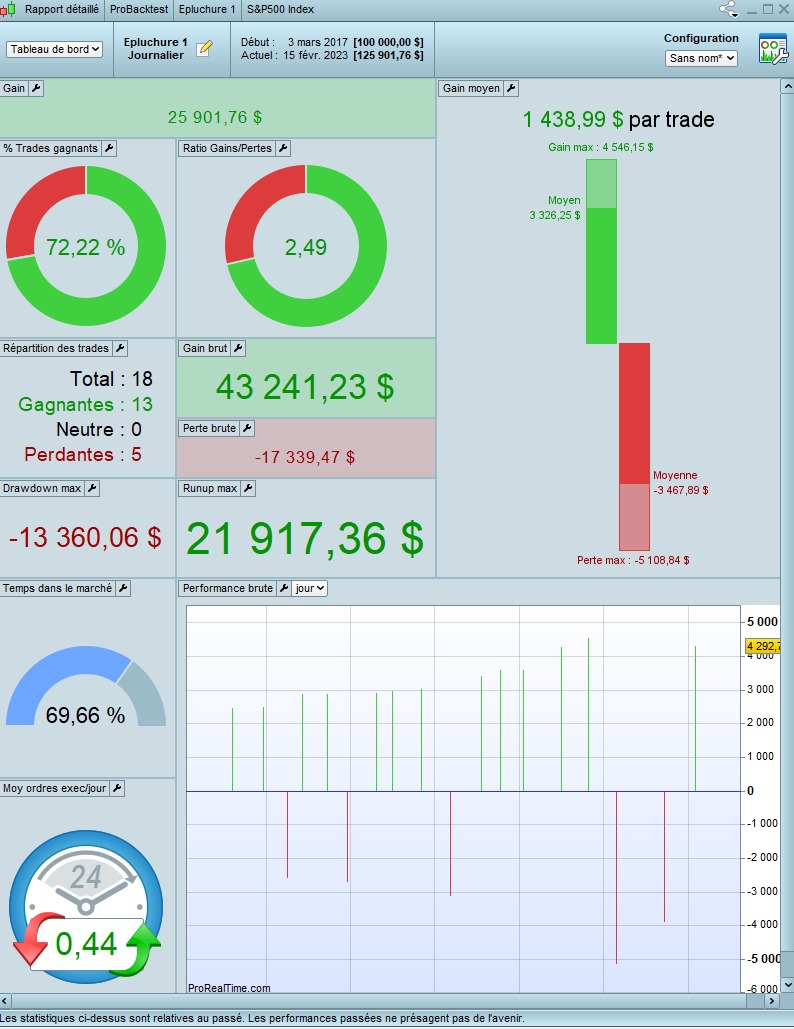This screenshot has width=794, height=1029.
Task: Click the Perte max : -5 108,84 $ label
Action: pos(633,560)
